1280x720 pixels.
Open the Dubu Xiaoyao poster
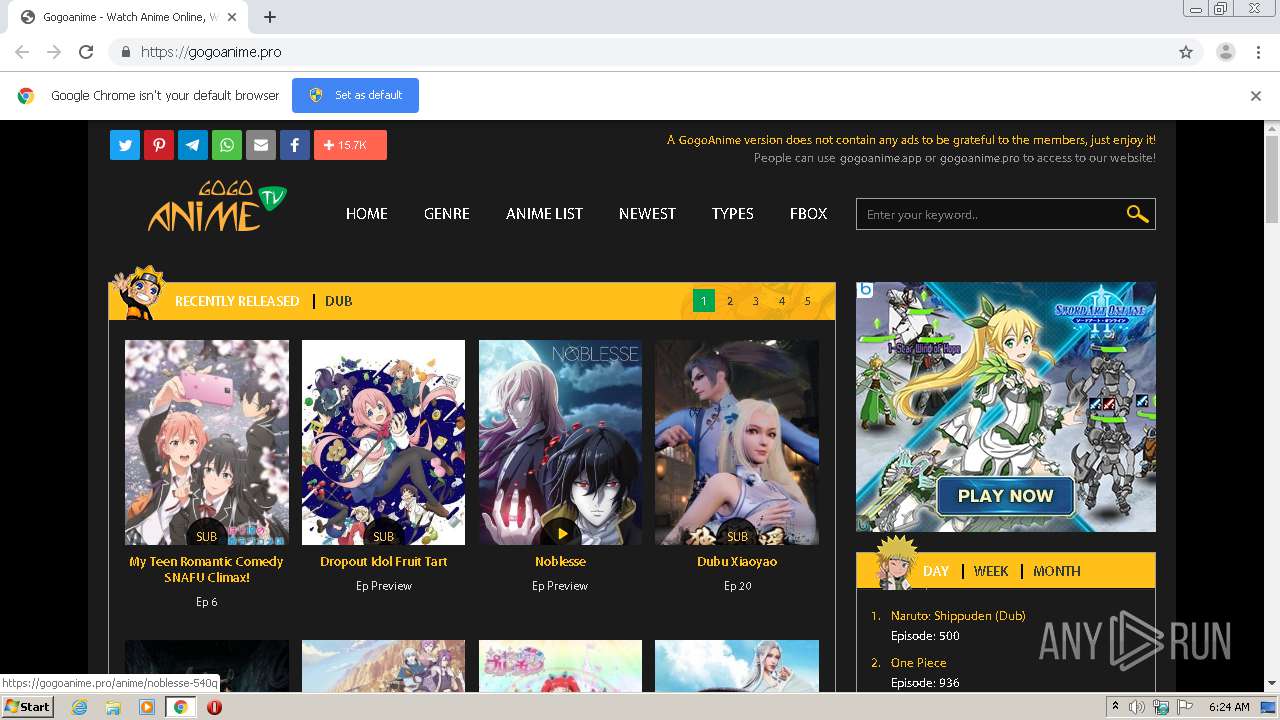tap(737, 442)
